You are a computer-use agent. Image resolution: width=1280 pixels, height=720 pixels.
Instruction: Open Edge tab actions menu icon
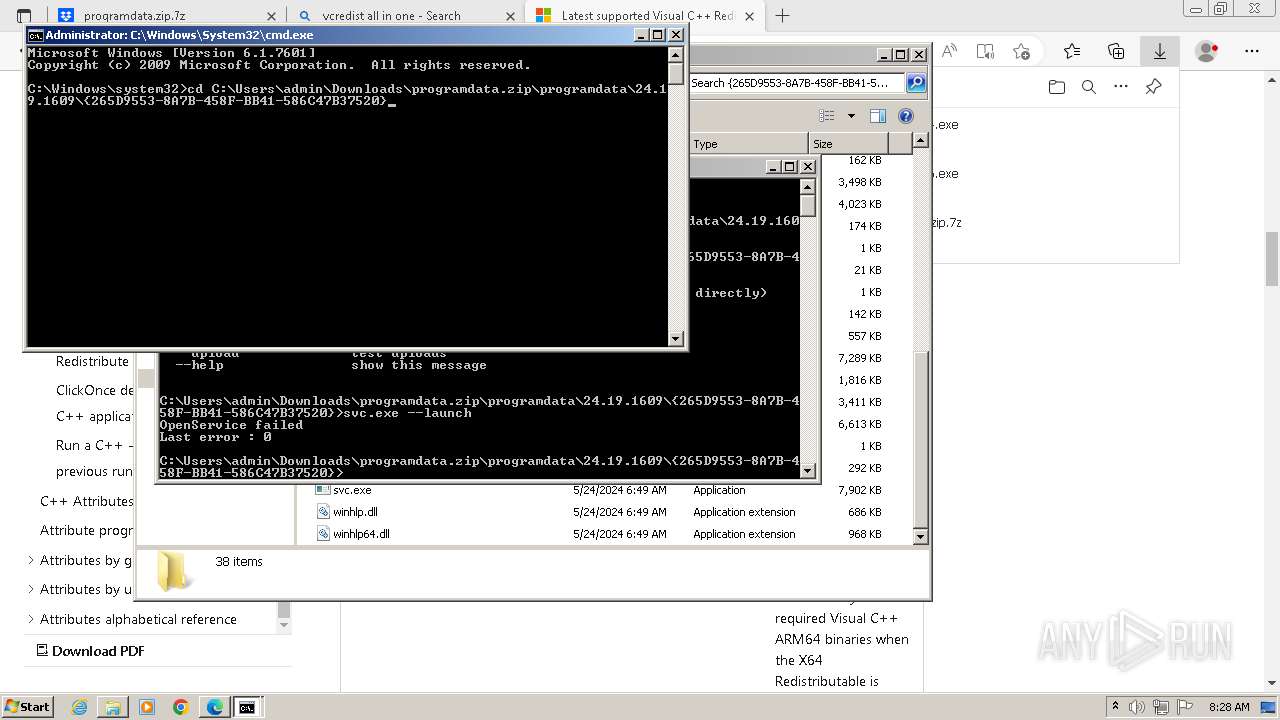click(24, 15)
